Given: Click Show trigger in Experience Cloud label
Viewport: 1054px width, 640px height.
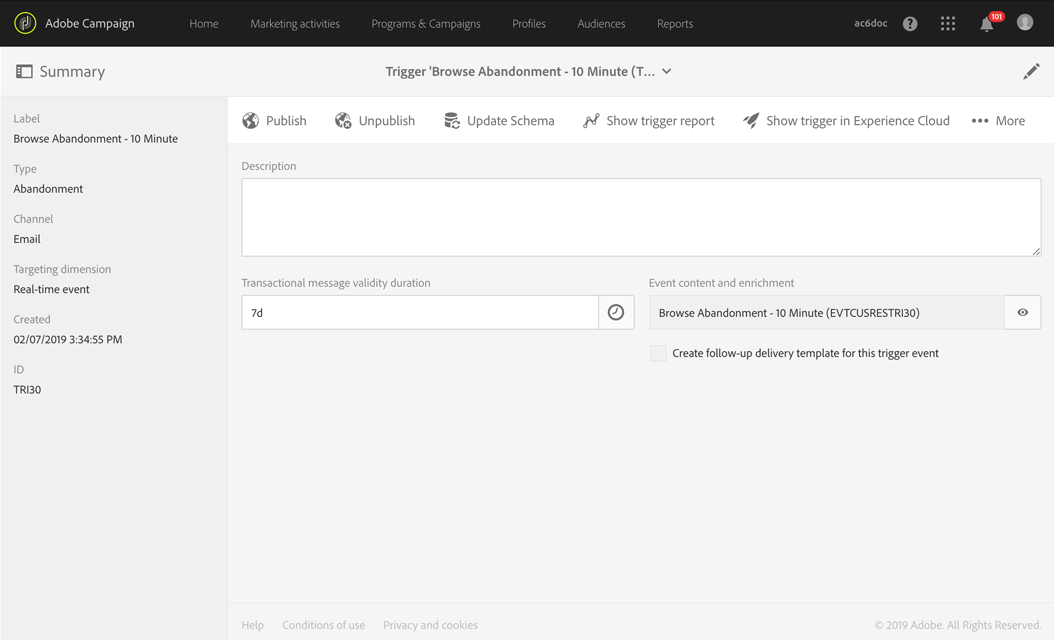Looking at the screenshot, I should (858, 120).
